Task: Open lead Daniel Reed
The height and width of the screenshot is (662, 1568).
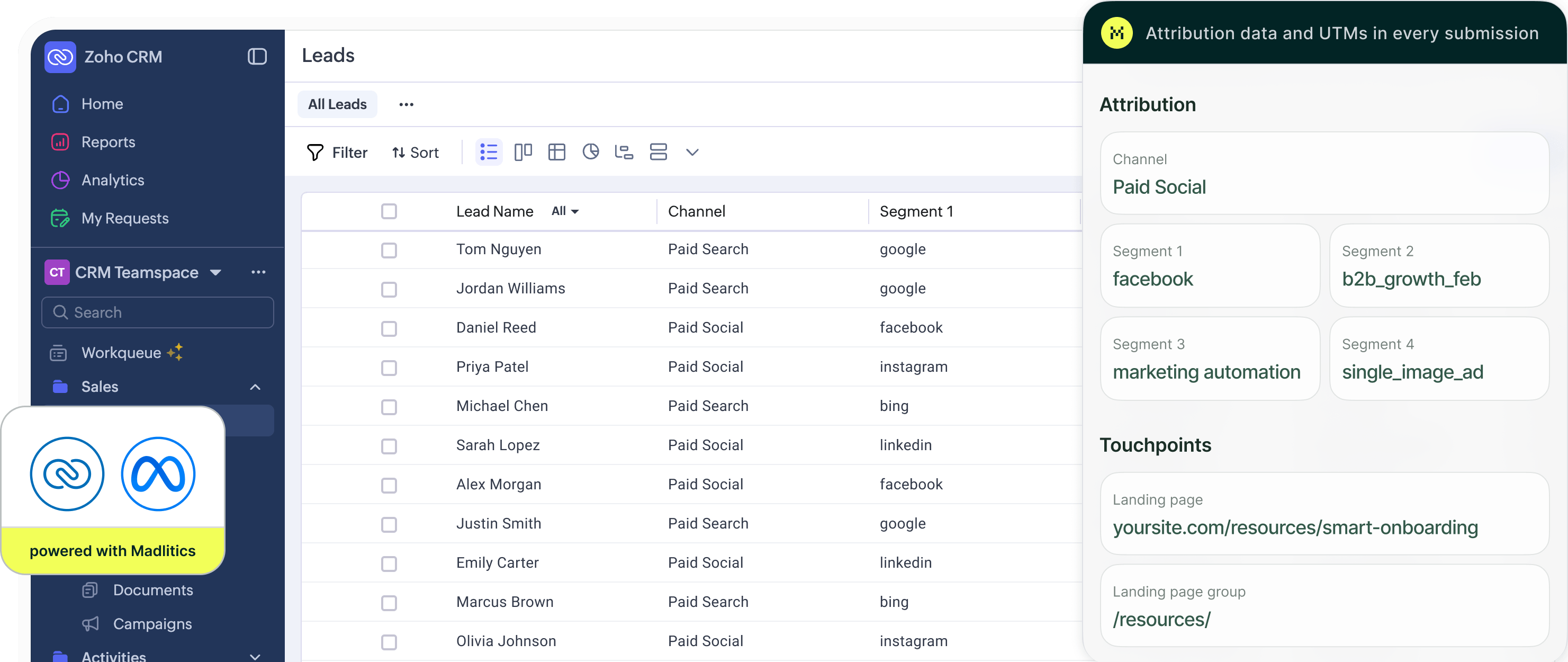Action: 496,328
